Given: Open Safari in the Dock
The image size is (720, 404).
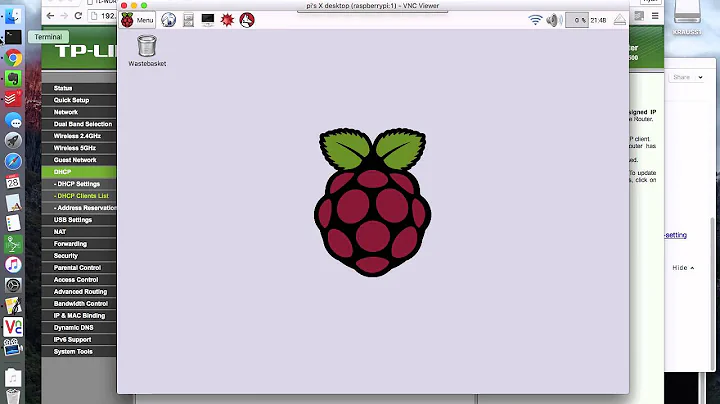Looking at the screenshot, I should click(x=13, y=161).
